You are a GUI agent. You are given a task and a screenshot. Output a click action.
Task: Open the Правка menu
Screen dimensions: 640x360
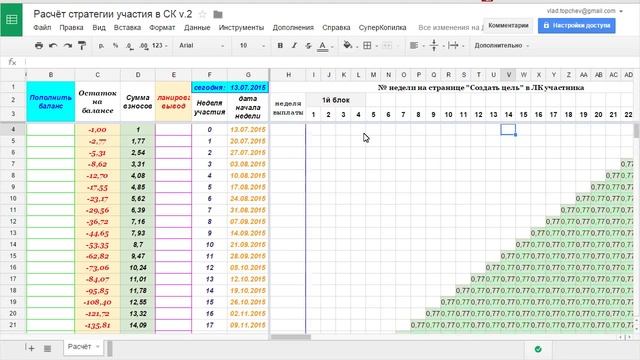point(71,28)
